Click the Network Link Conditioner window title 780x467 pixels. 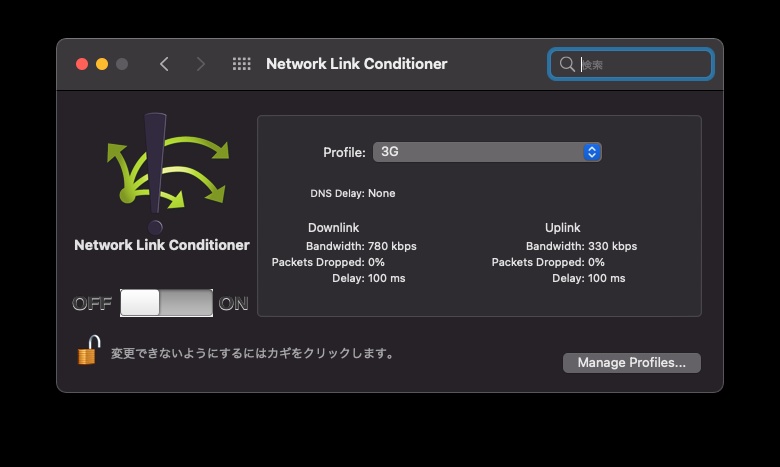click(357, 64)
